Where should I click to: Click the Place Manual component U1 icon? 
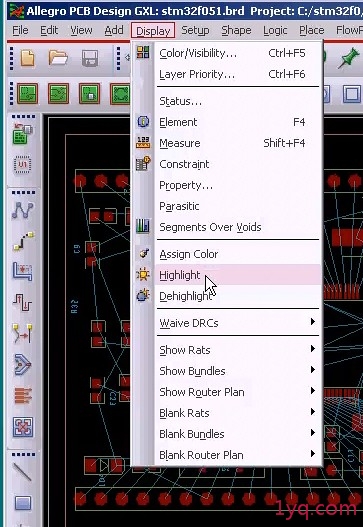pyautogui.click(x=23, y=165)
